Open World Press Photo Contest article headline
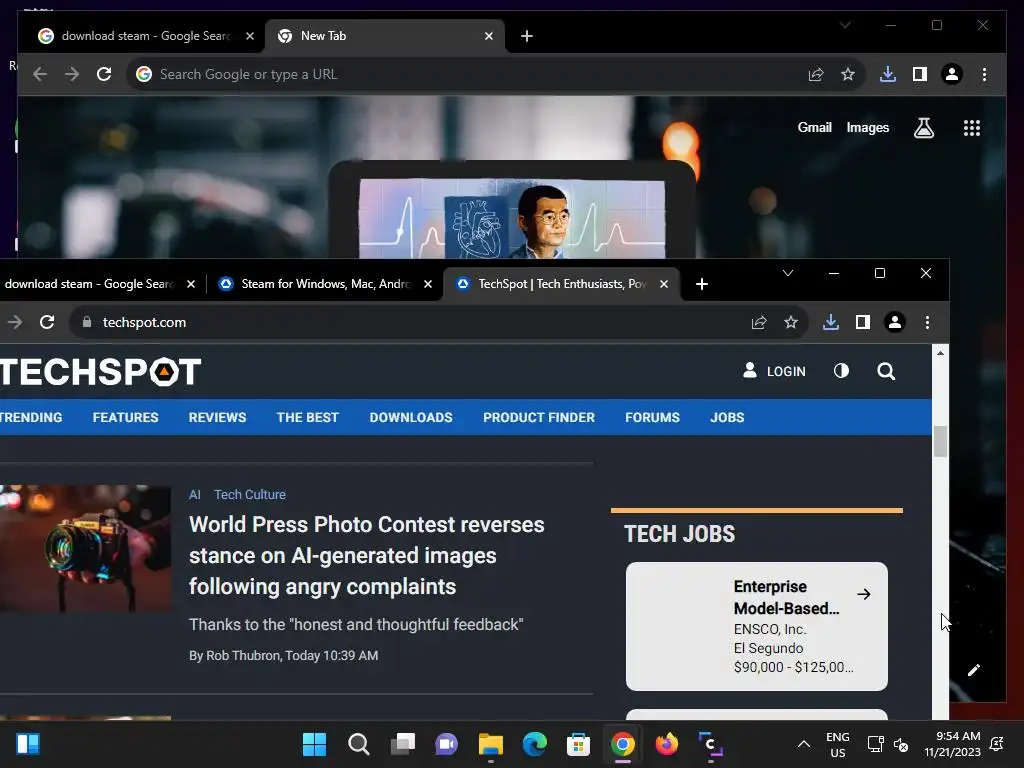Image resolution: width=1024 pixels, height=768 pixels. coord(366,555)
